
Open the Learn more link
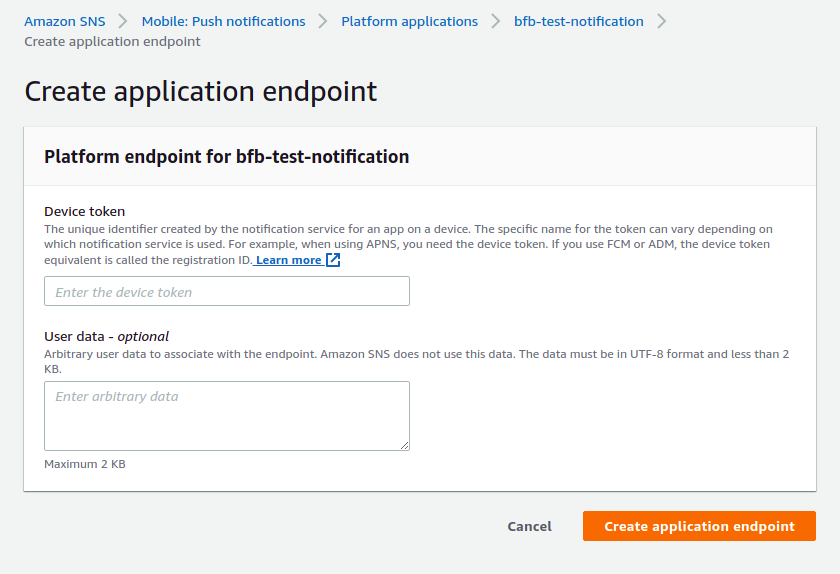(x=289, y=260)
